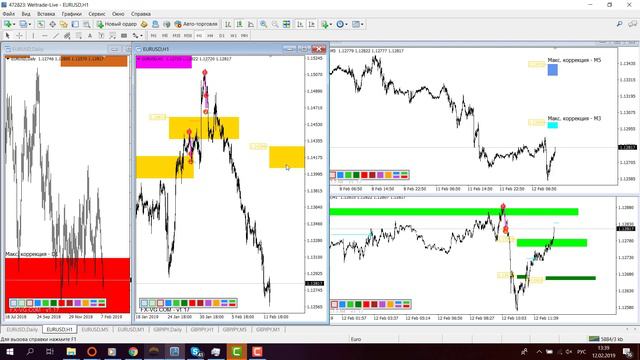Click the search magnifier at top right
The width and height of the screenshot is (640, 360).
click(620, 24)
